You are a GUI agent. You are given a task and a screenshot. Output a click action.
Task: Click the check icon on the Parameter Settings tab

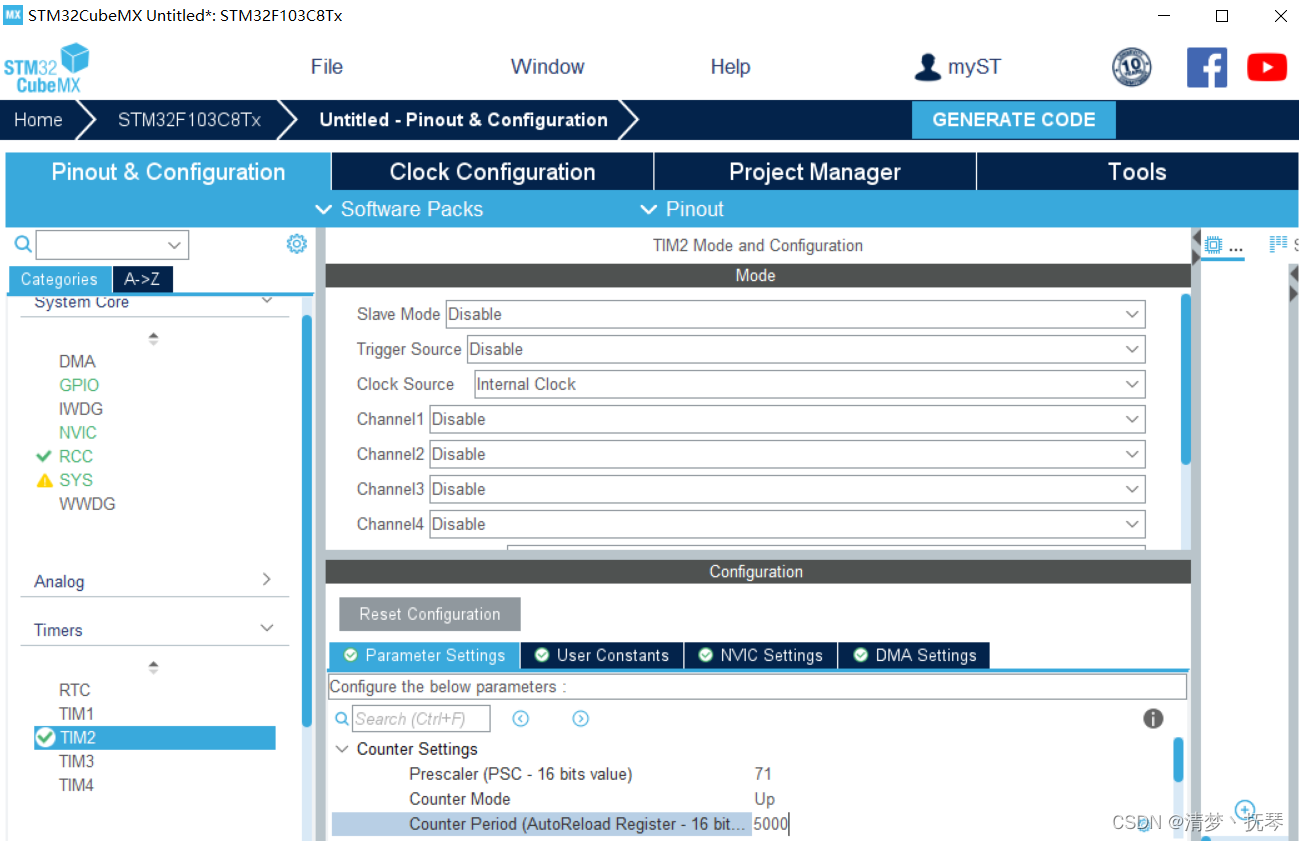[350, 655]
